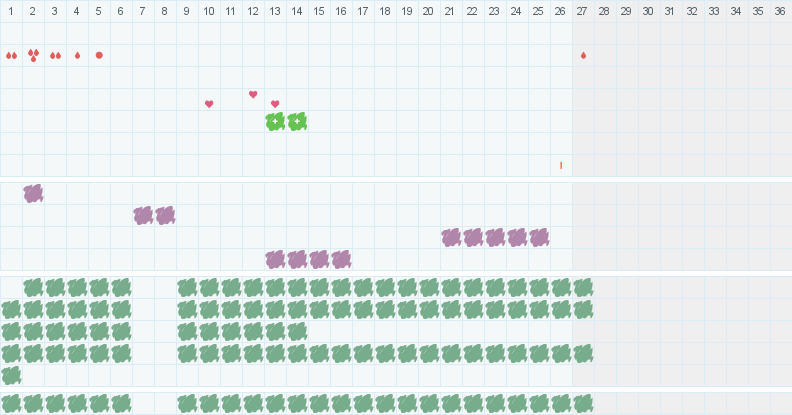Click the purple scribble mark on day 16
This screenshot has width=792, height=415.
point(341,260)
